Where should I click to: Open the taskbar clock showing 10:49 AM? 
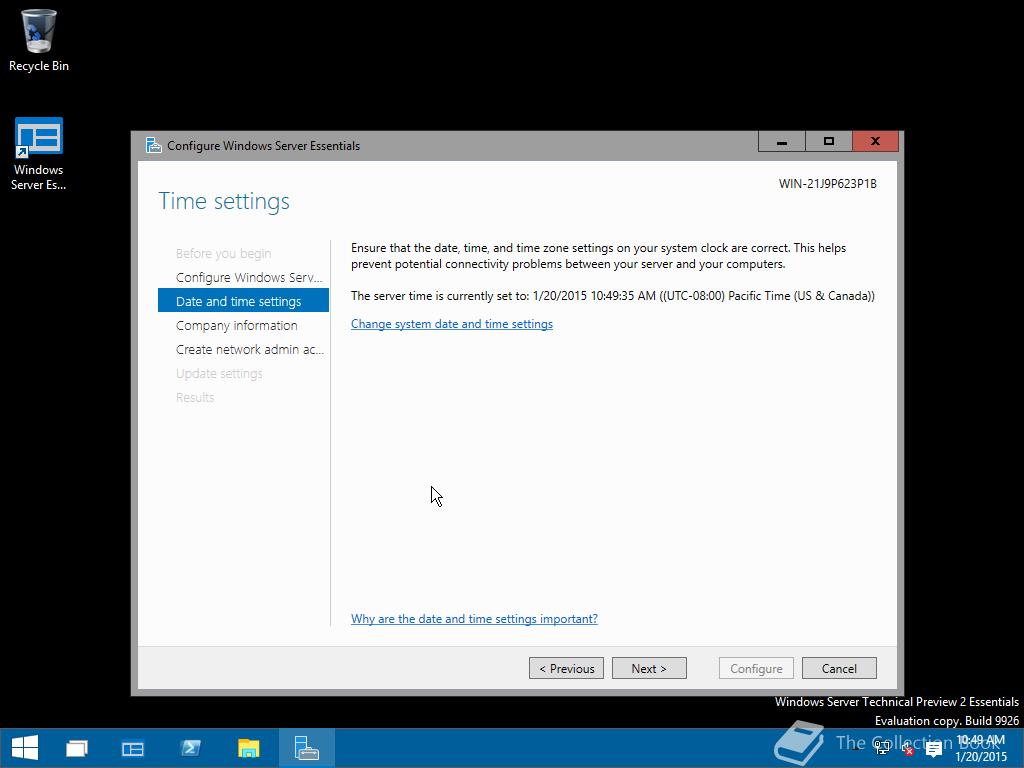point(980,748)
